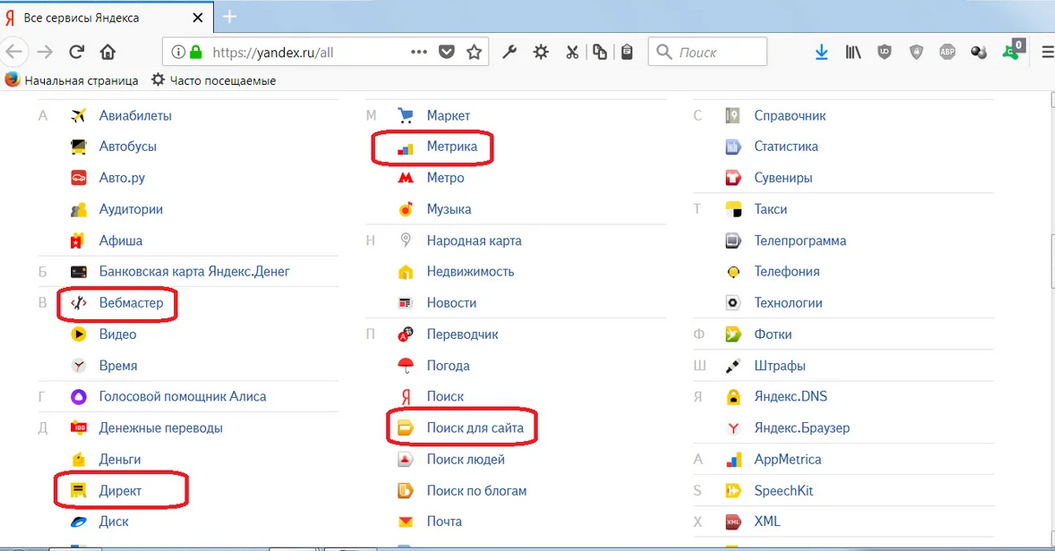Open the Яндекс.Браузер link

(802, 428)
